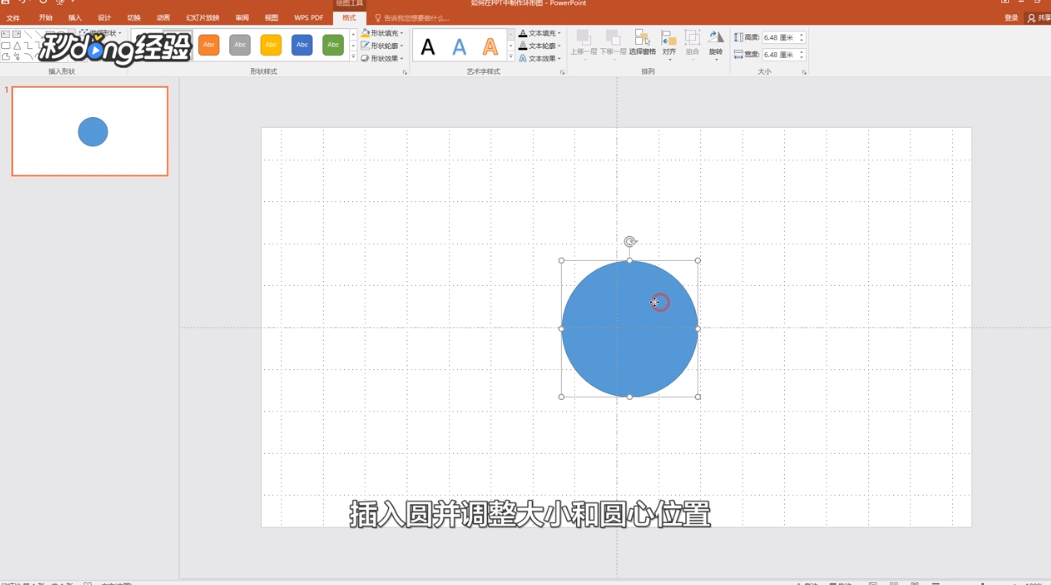Click the 共享 (Share) button
The height and width of the screenshot is (585, 1051).
[1040, 18]
